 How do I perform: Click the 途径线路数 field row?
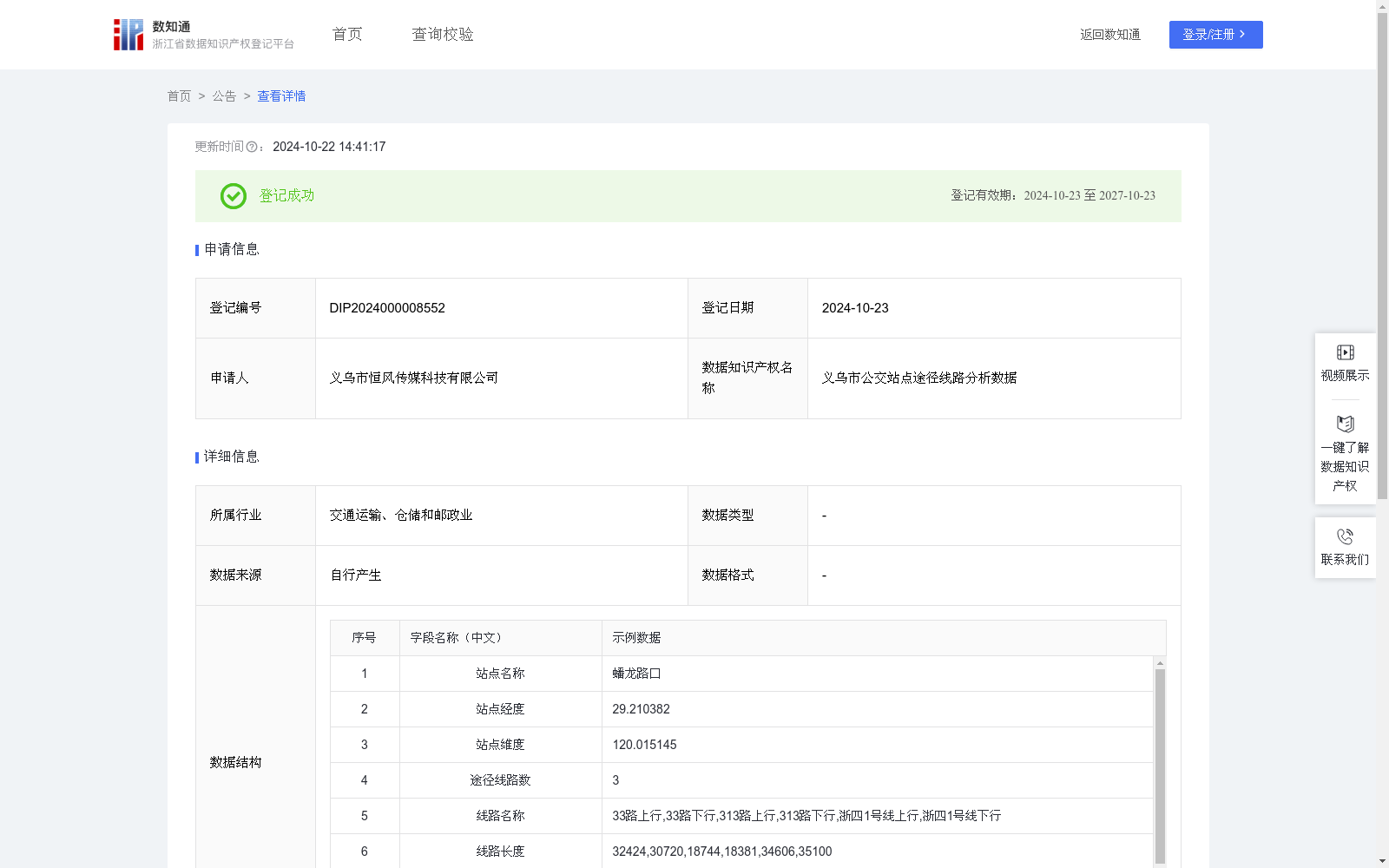click(x=741, y=780)
